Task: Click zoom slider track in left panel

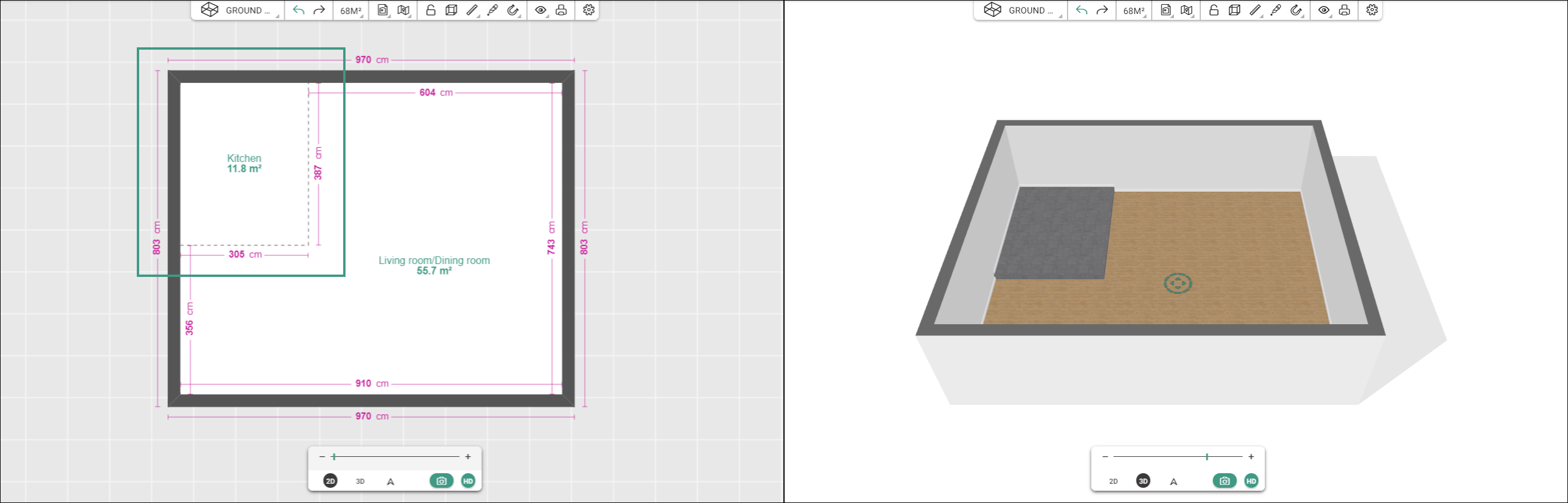Action: tap(396, 457)
